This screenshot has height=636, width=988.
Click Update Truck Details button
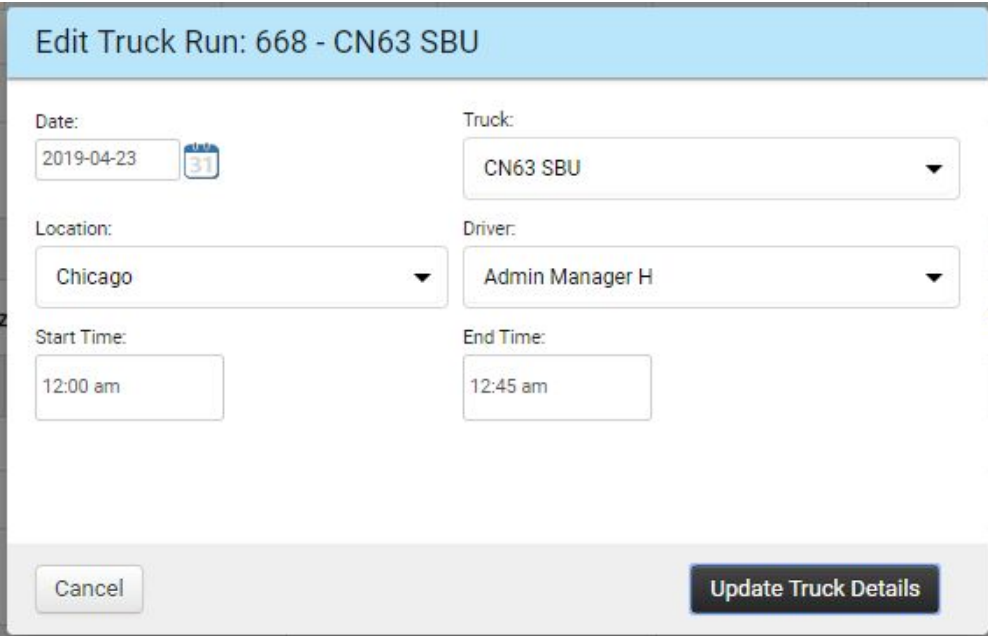pyautogui.click(x=815, y=589)
